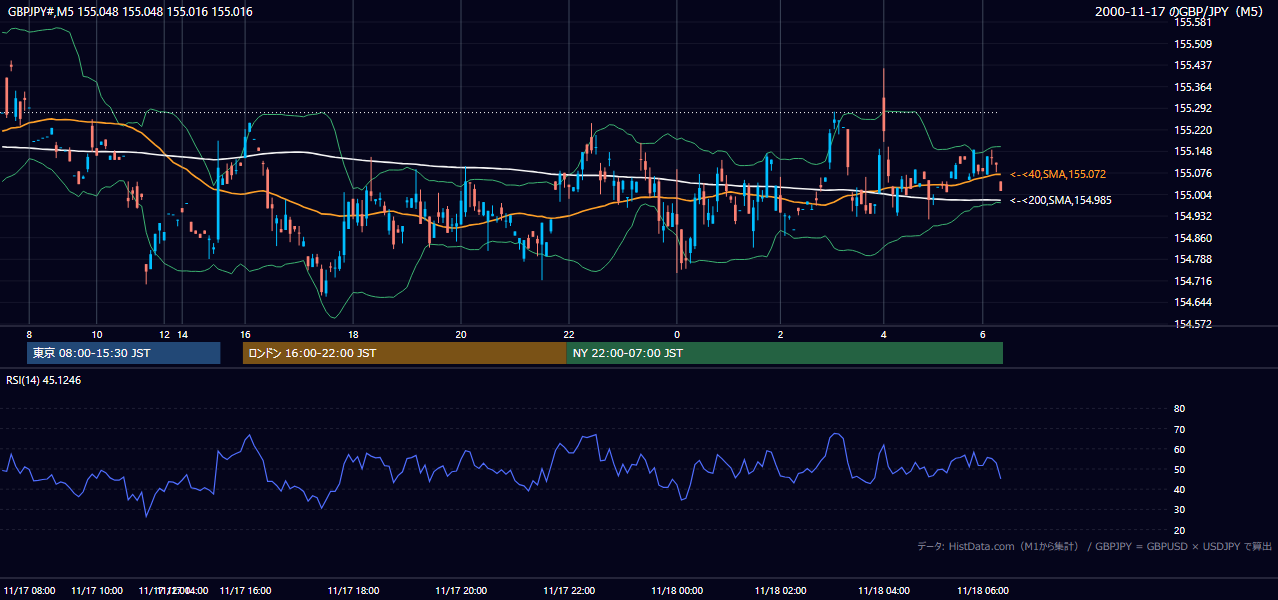Select the 155.364 price axis label

[1193, 87]
